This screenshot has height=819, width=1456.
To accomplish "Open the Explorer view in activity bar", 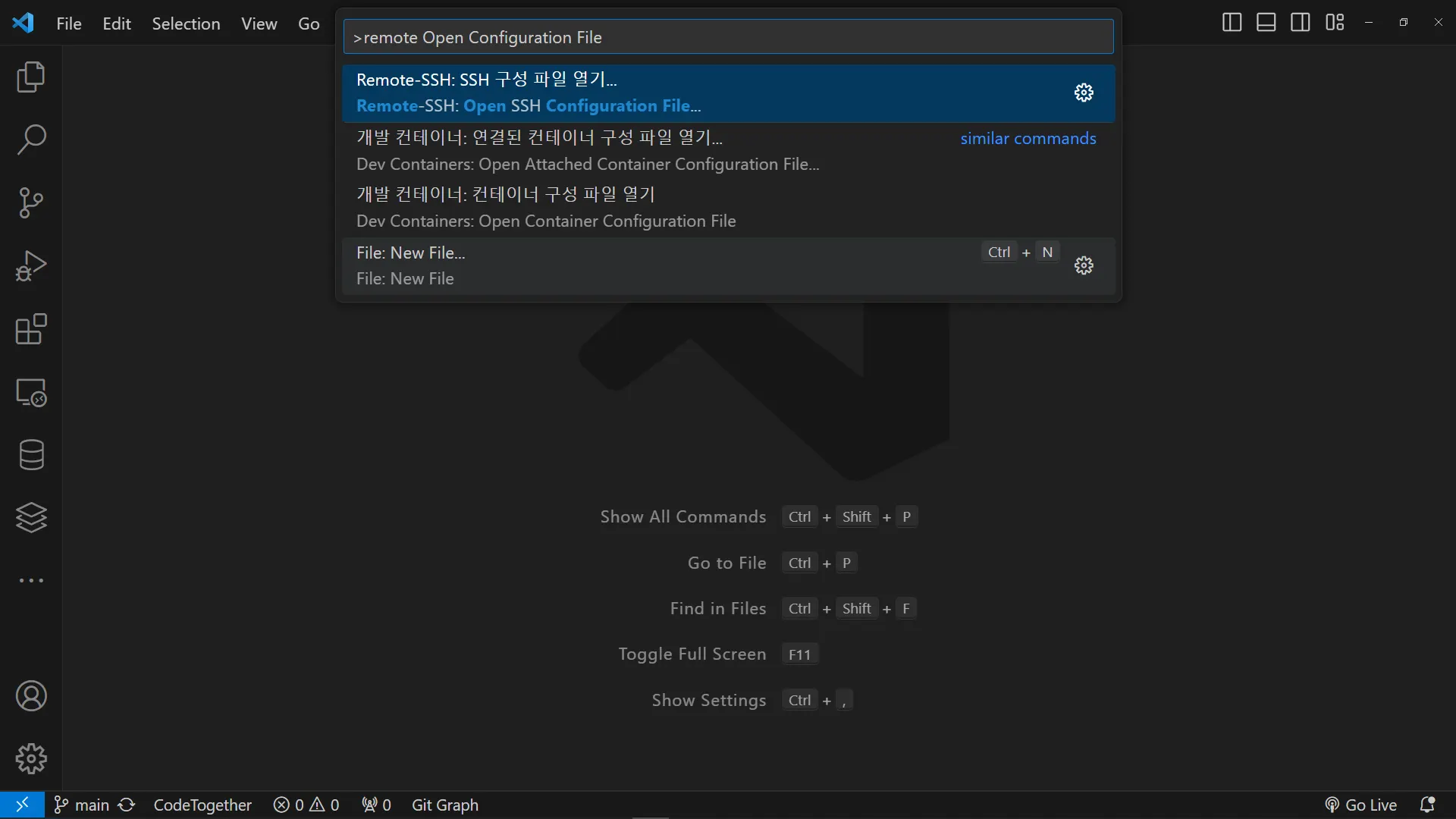I will [31, 77].
